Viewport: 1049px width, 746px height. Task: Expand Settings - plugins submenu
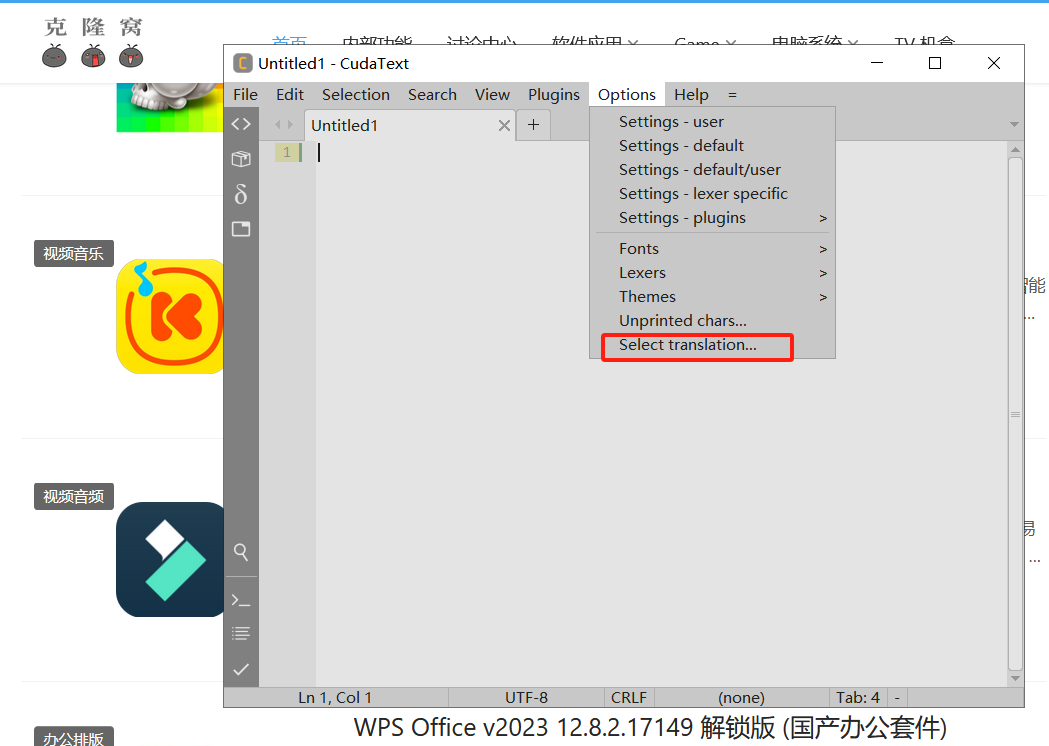tap(712, 218)
